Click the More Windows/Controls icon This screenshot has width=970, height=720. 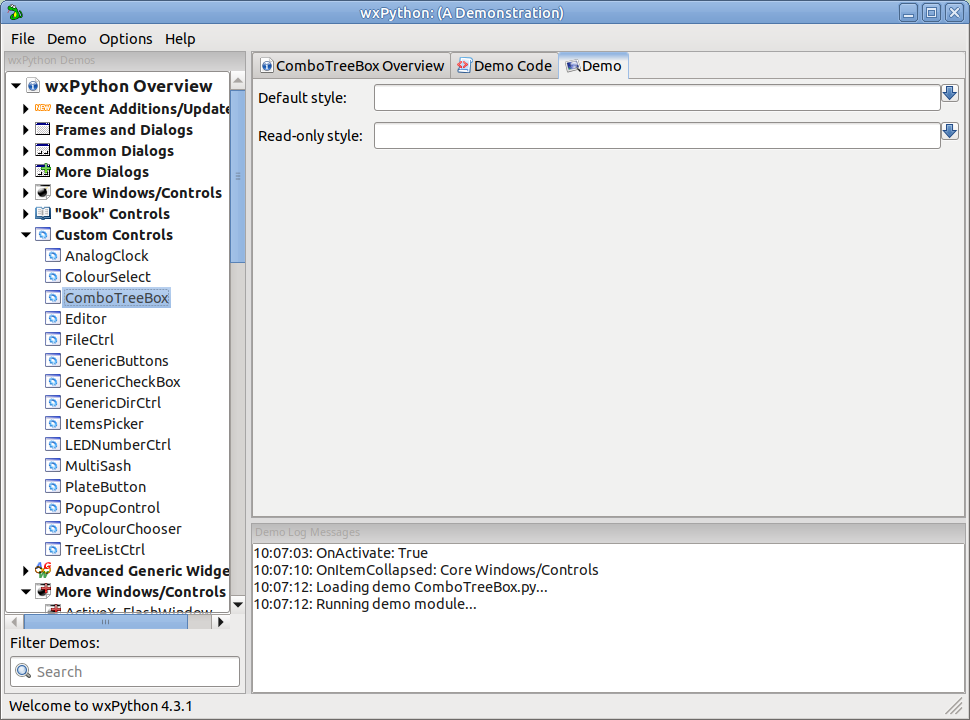[43, 591]
